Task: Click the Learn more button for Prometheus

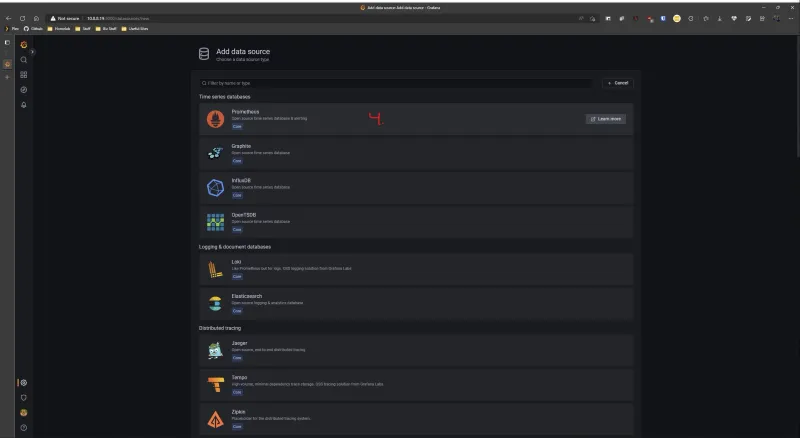Action: 606,119
